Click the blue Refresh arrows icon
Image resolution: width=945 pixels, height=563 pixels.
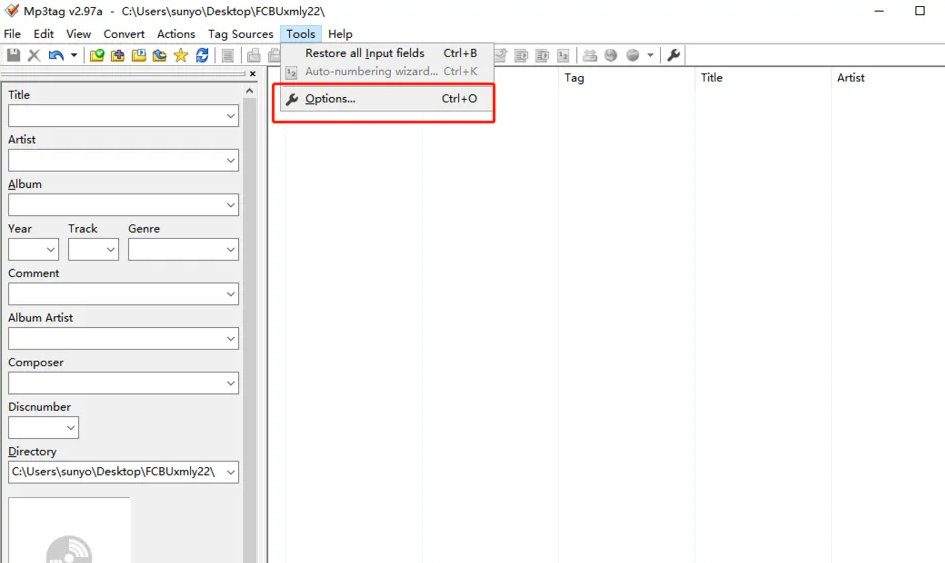(x=202, y=55)
